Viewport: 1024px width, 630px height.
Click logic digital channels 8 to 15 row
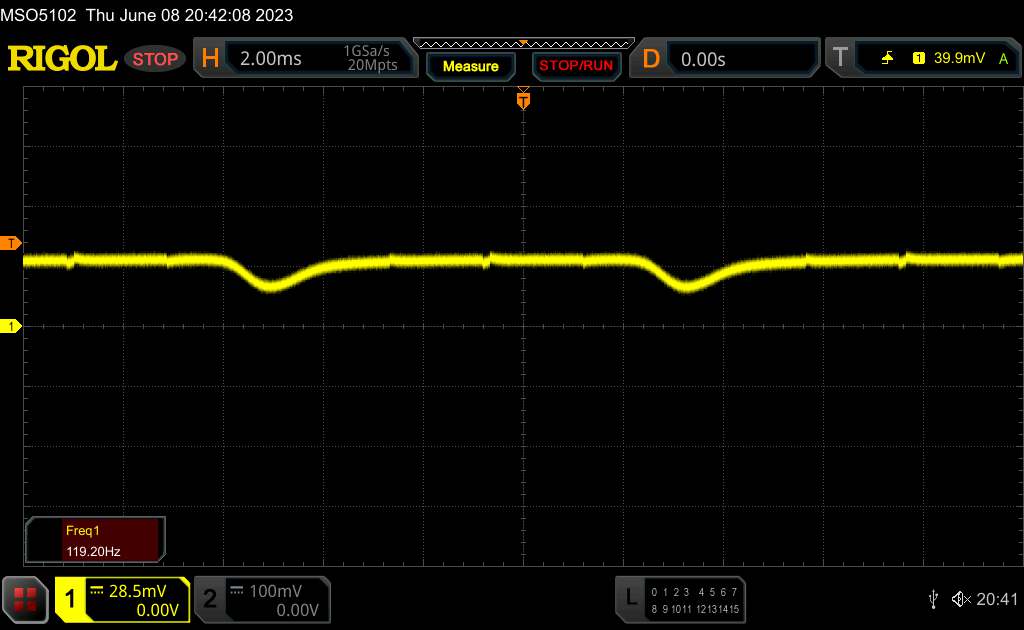point(694,609)
